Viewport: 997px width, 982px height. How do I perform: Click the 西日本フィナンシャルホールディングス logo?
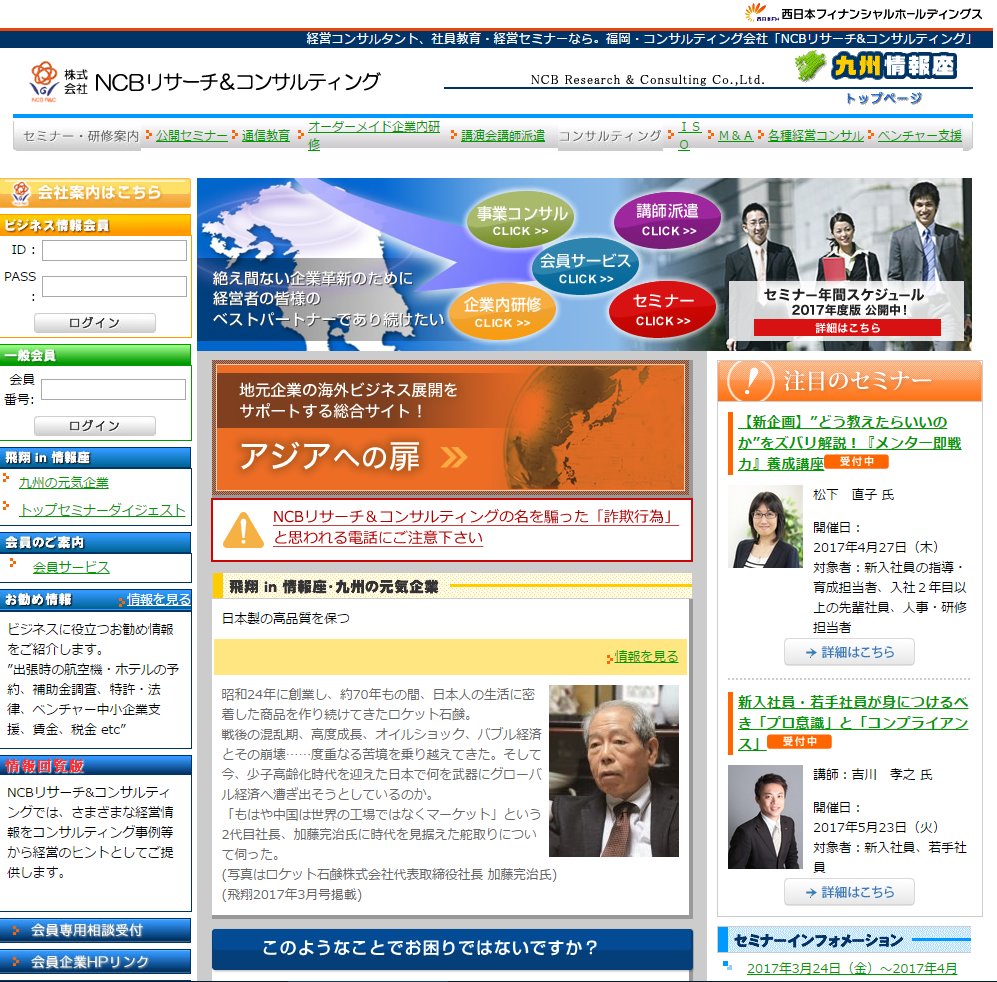coord(863,13)
